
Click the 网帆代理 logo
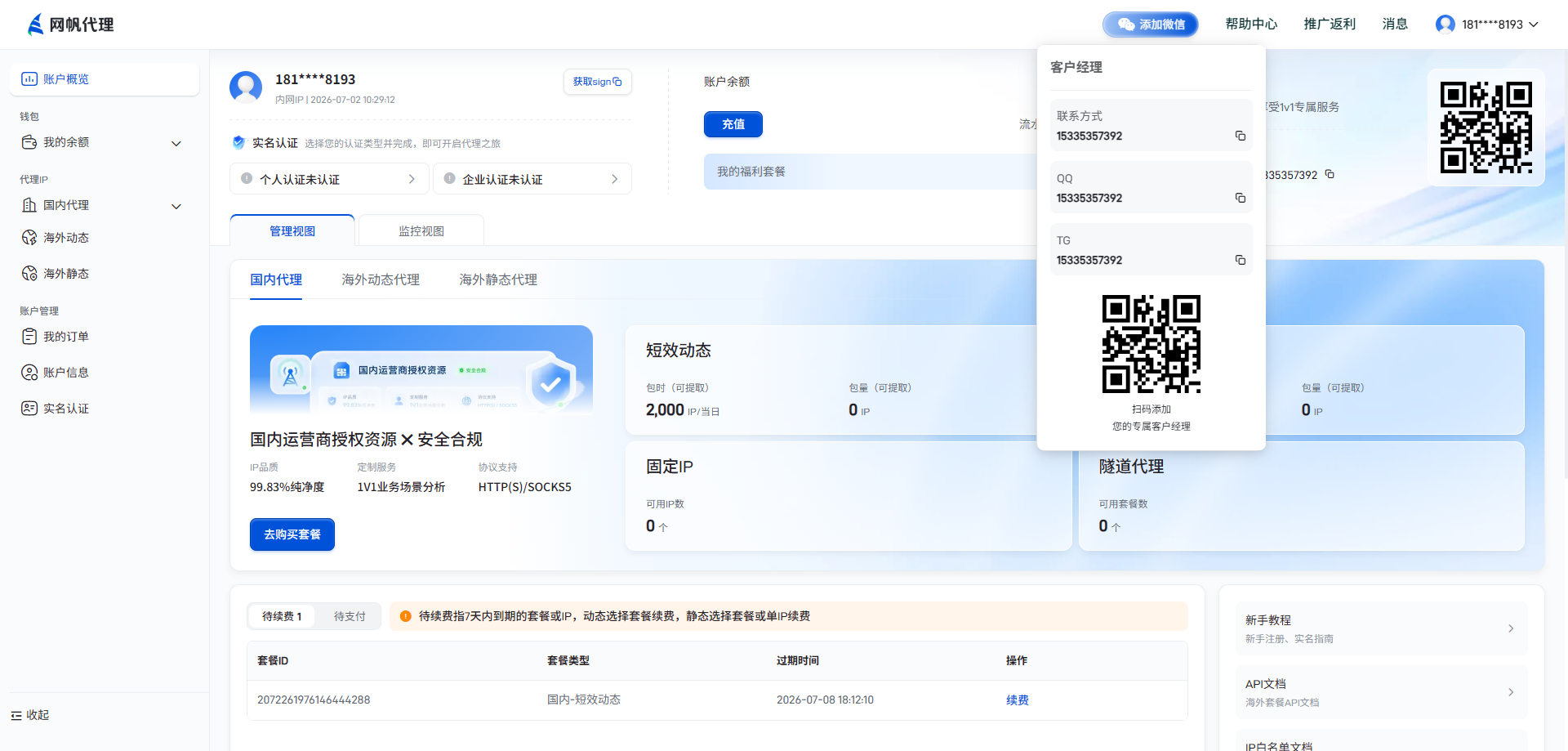(x=70, y=25)
